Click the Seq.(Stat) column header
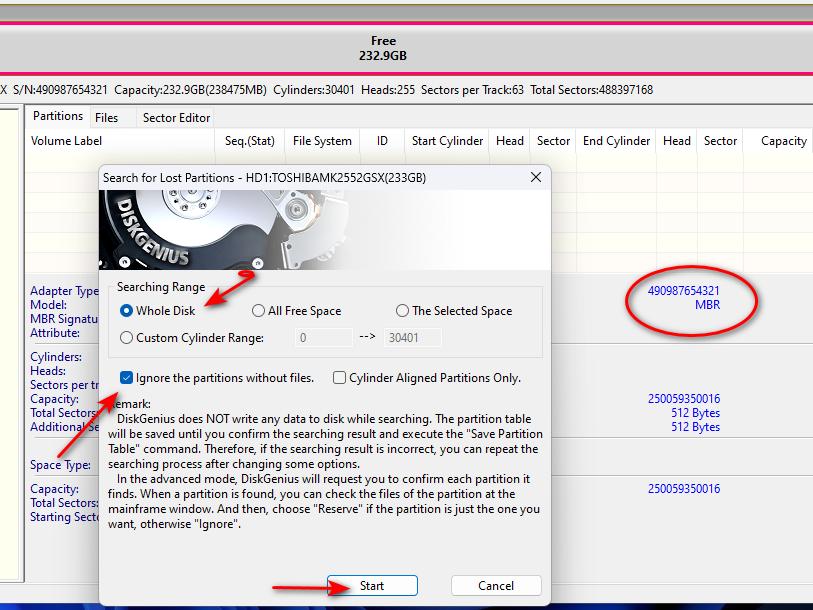813x610 pixels. pyautogui.click(x=250, y=141)
